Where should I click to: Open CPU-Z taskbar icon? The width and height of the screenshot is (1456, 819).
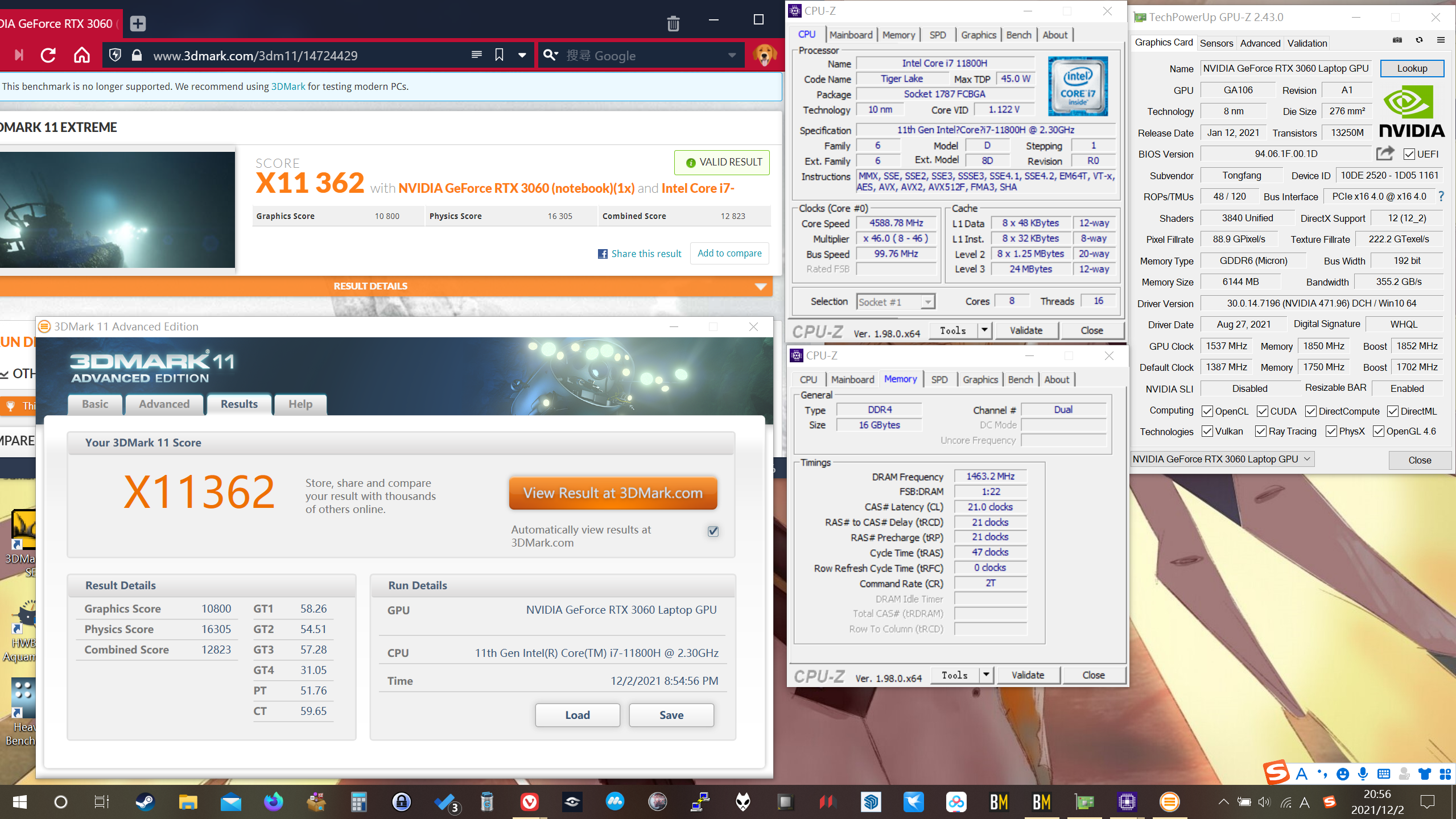[x=1127, y=802]
